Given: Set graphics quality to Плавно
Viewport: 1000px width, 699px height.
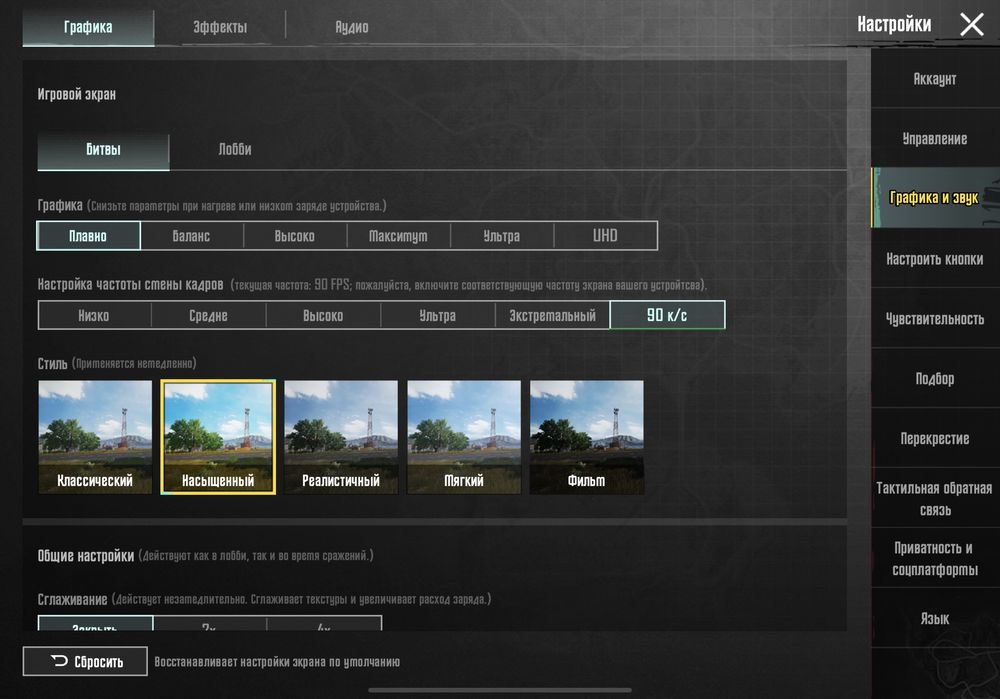Looking at the screenshot, I should tap(88, 236).
